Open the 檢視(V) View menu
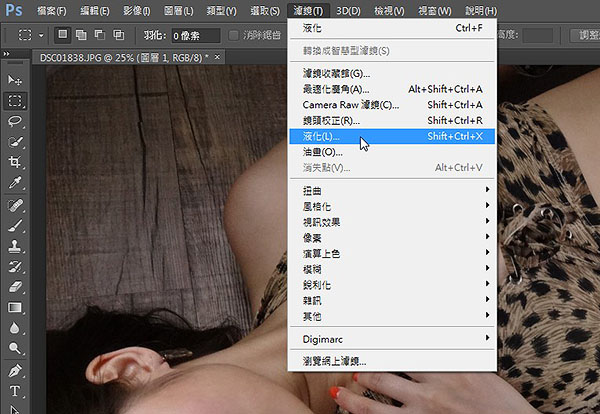600x414 pixels. pyautogui.click(x=389, y=11)
